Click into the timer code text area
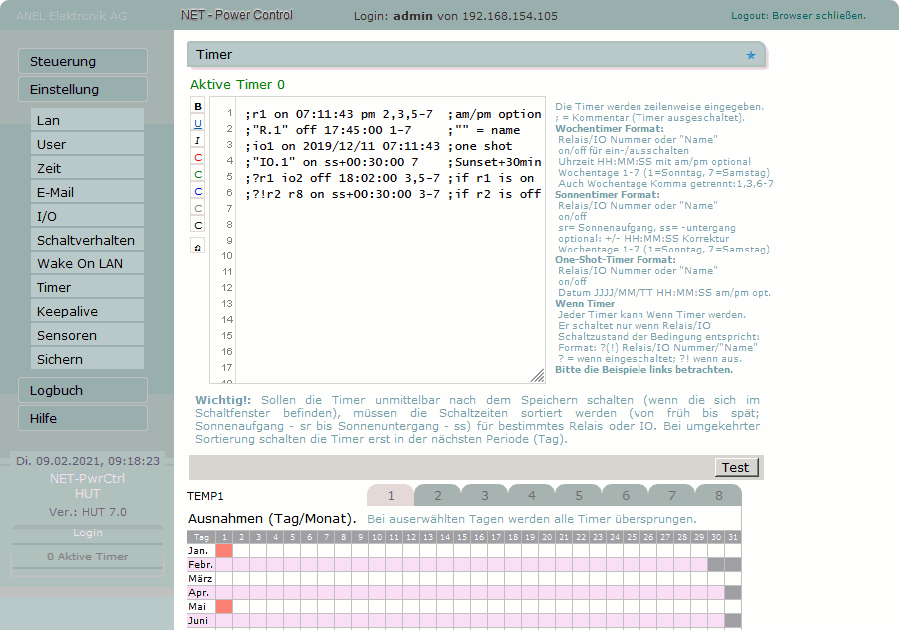This screenshot has width=899, height=630. click(x=390, y=240)
